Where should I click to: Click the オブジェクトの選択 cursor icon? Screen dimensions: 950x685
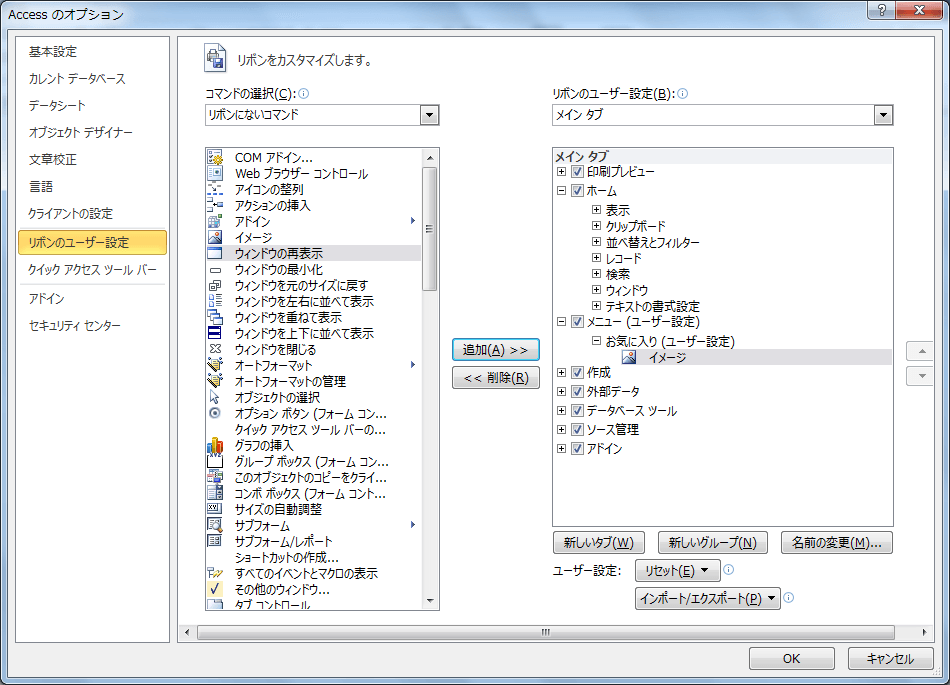(215, 397)
